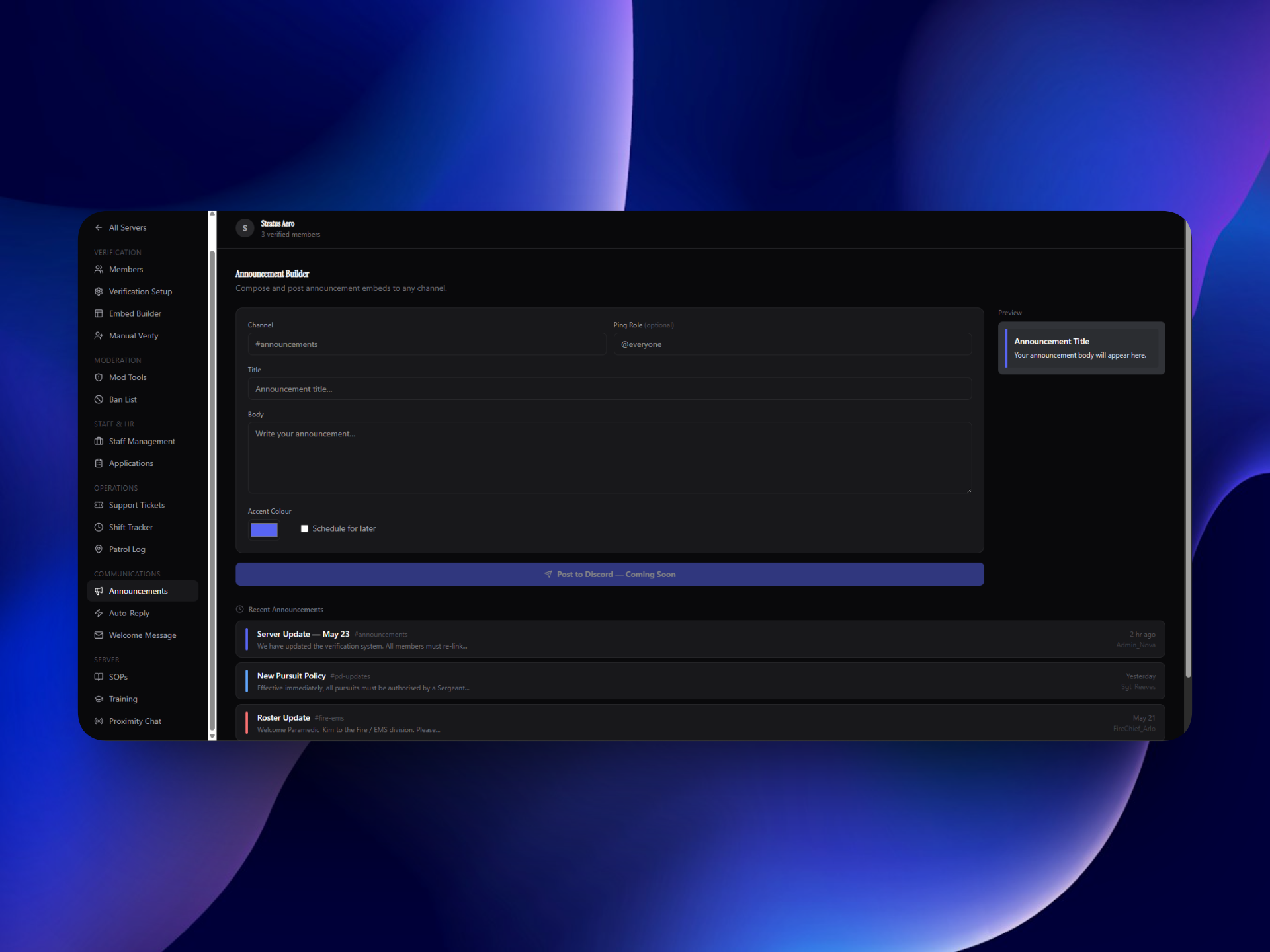Open the Ping Role dropdown showing @everyone
Viewport: 1270px width, 952px height.
click(792, 344)
